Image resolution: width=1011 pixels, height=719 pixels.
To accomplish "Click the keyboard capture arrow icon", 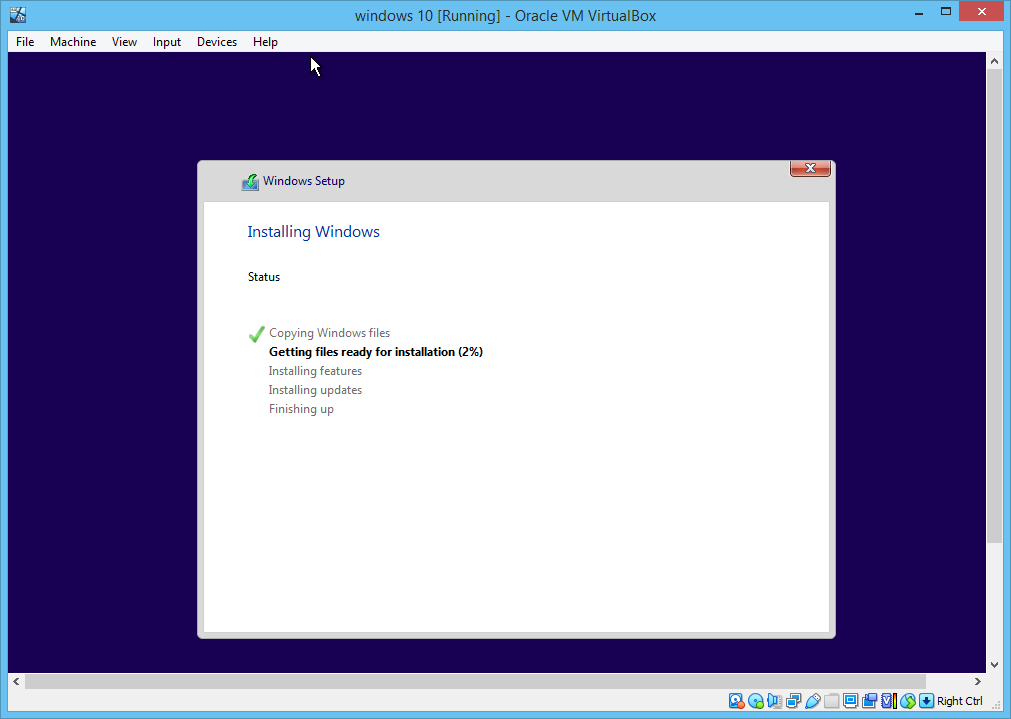I will click(927, 701).
